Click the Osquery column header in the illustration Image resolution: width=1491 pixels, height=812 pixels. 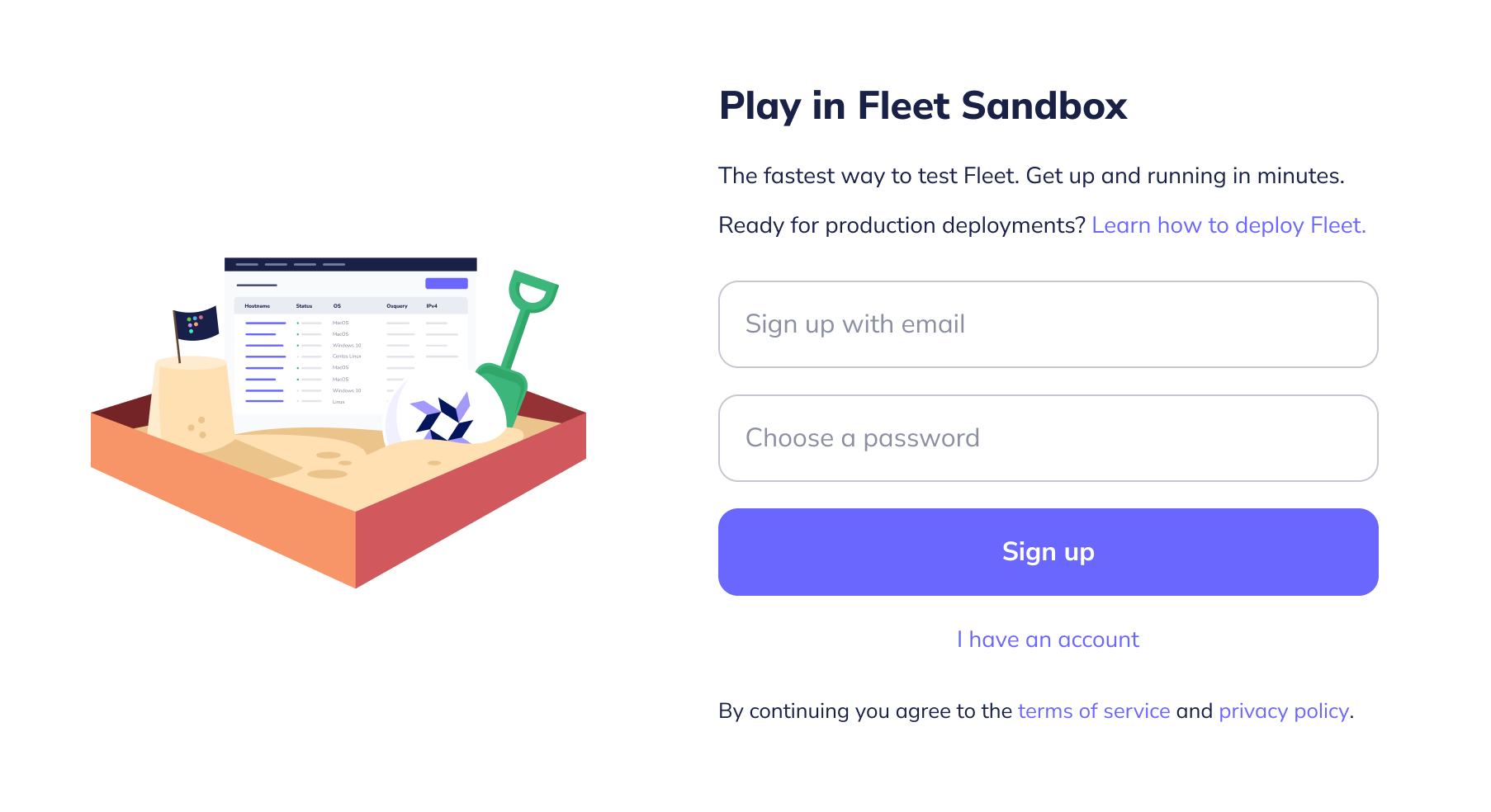coord(397,306)
